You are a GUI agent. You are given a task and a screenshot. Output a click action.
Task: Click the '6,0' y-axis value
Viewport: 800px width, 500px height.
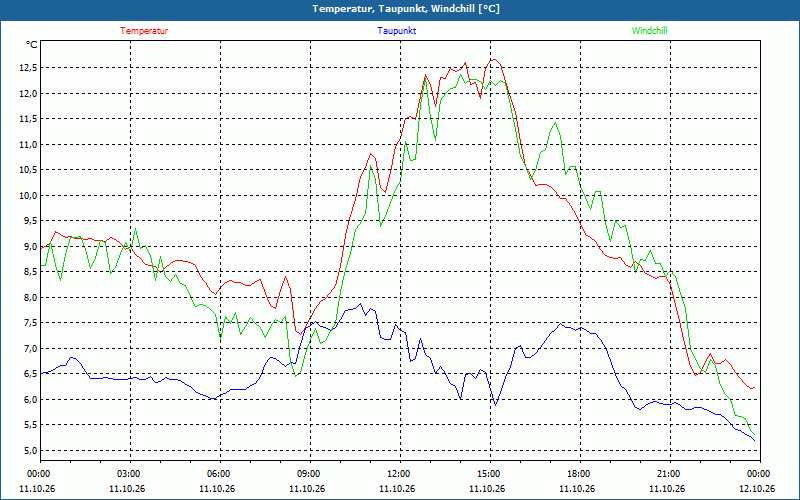tap(31, 399)
